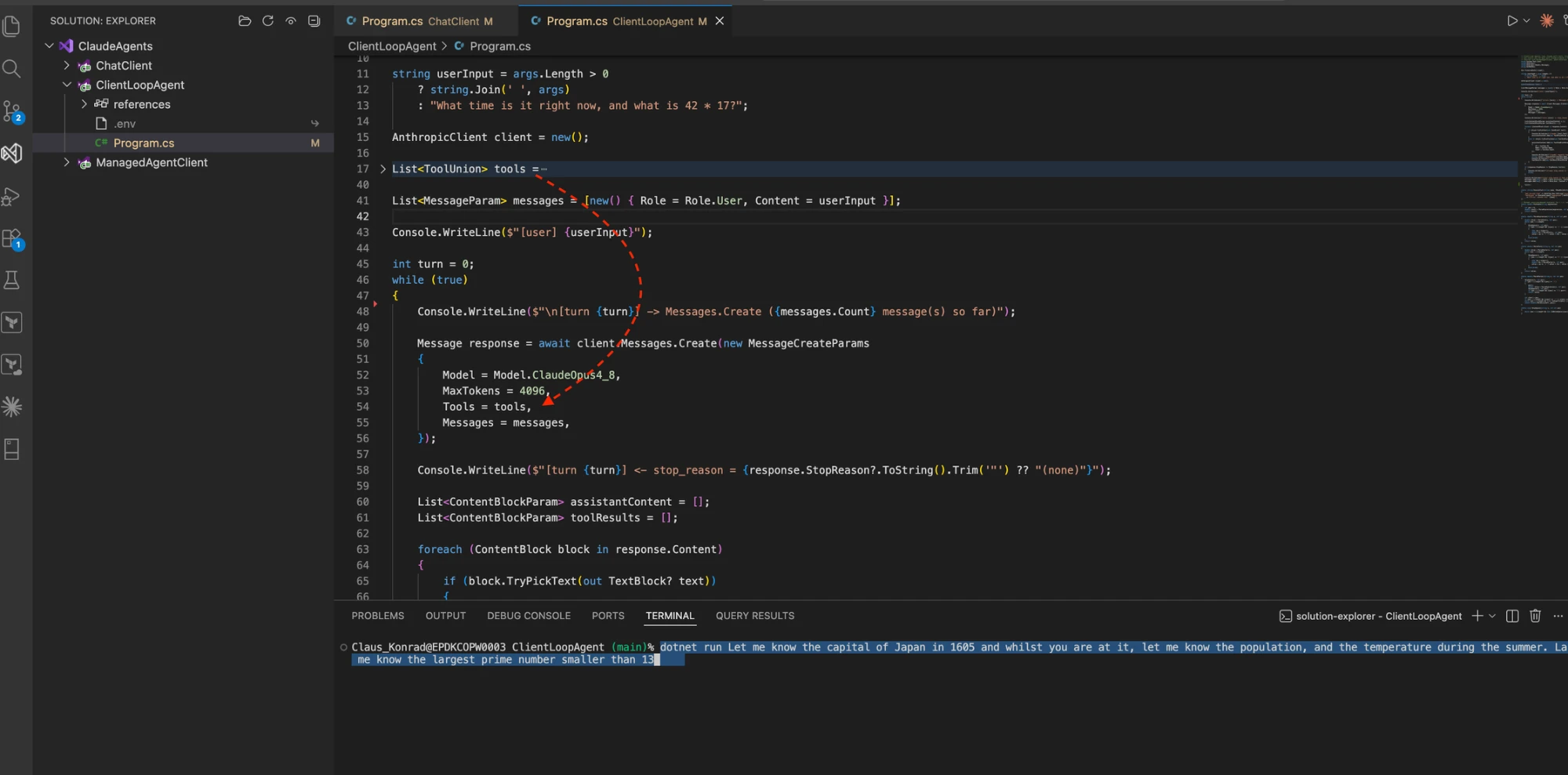Collapse all in Solution Explorer header
This screenshot has height=775, width=1568.
point(314,21)
